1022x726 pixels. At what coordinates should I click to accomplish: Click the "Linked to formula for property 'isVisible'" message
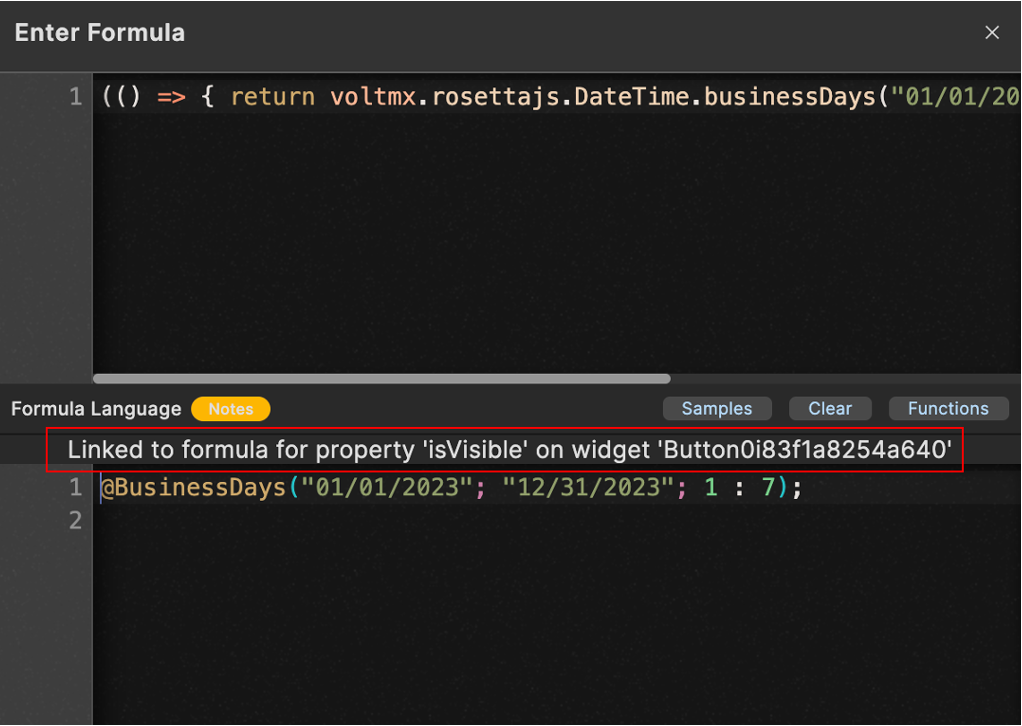[509, 450]
